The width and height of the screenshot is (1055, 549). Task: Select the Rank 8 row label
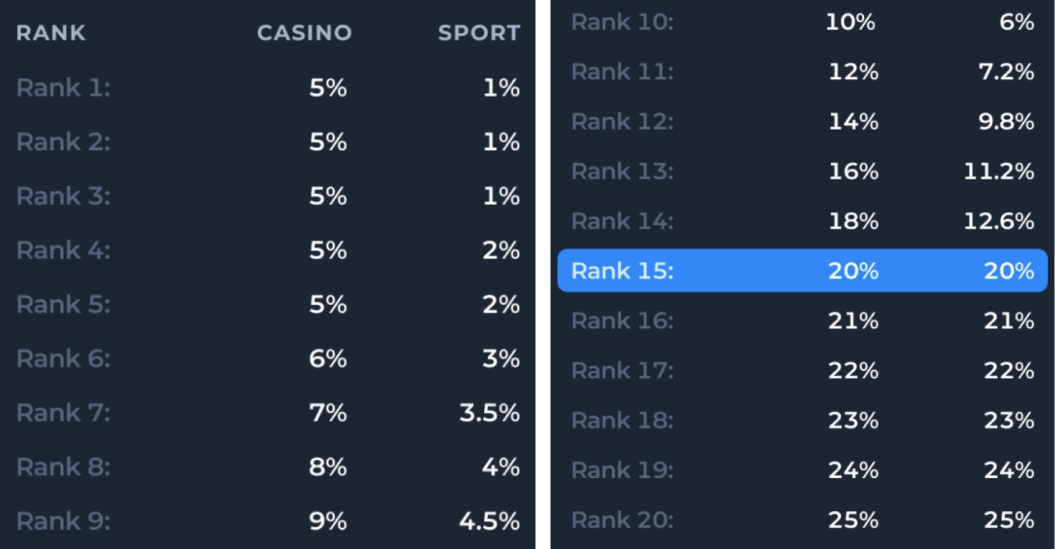(x=63, y=466)
